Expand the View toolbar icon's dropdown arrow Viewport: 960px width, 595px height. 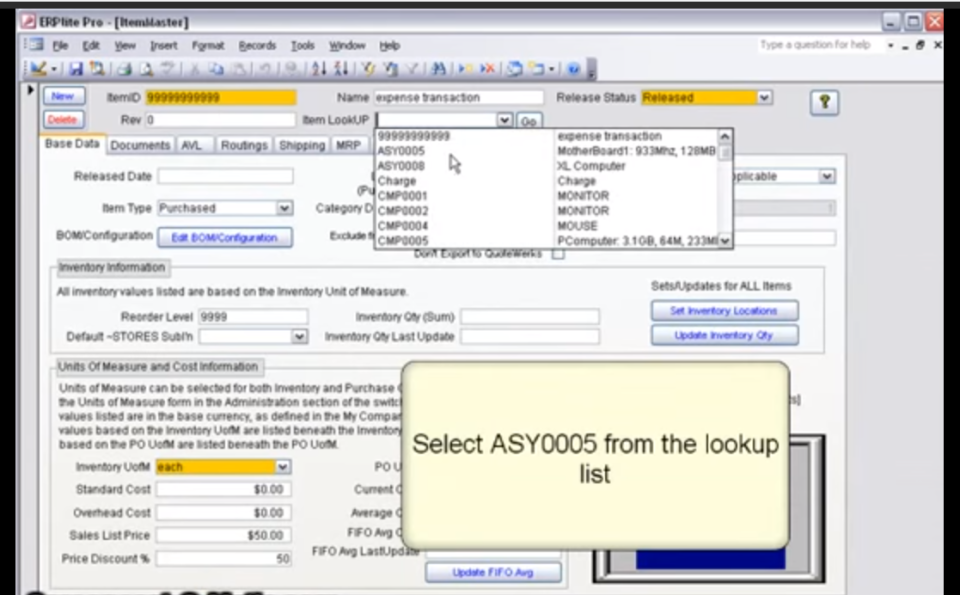54,69
